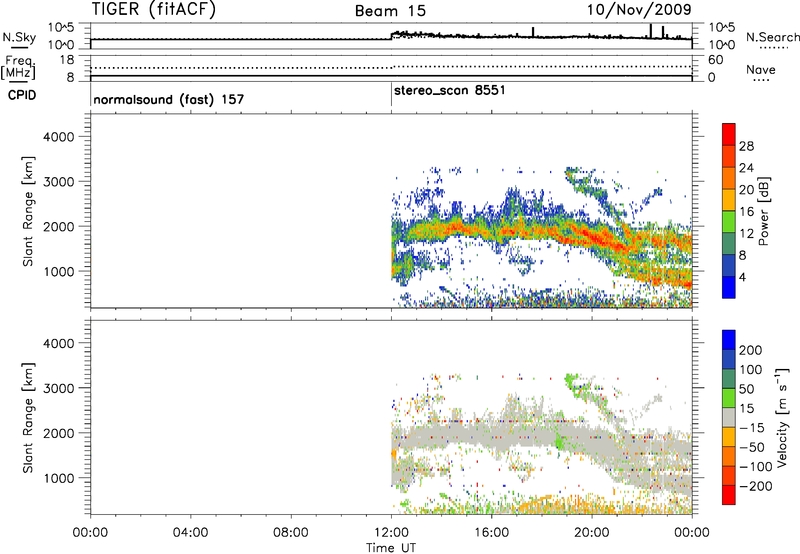The image size is (800, 554).
Task: Click the '18' frequency axis tick
Action: [x=66, y=60]
